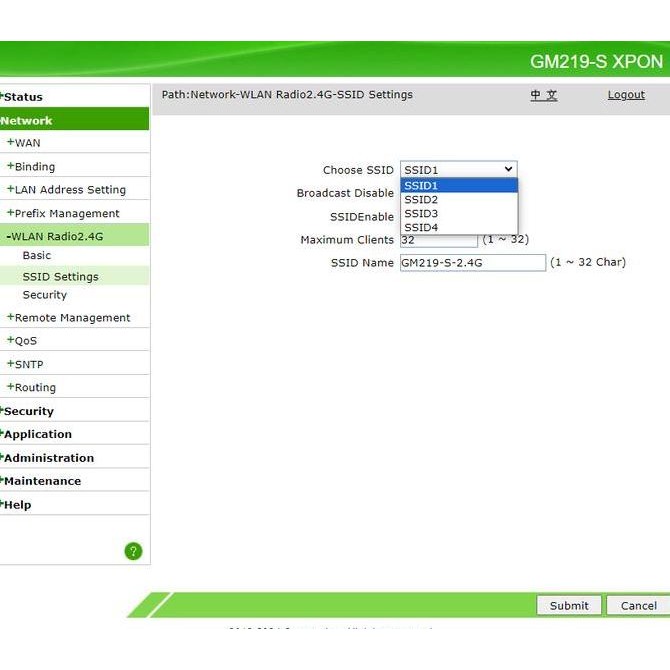Click the SSID Name input field
670x670 pixels.
(472, 263)
